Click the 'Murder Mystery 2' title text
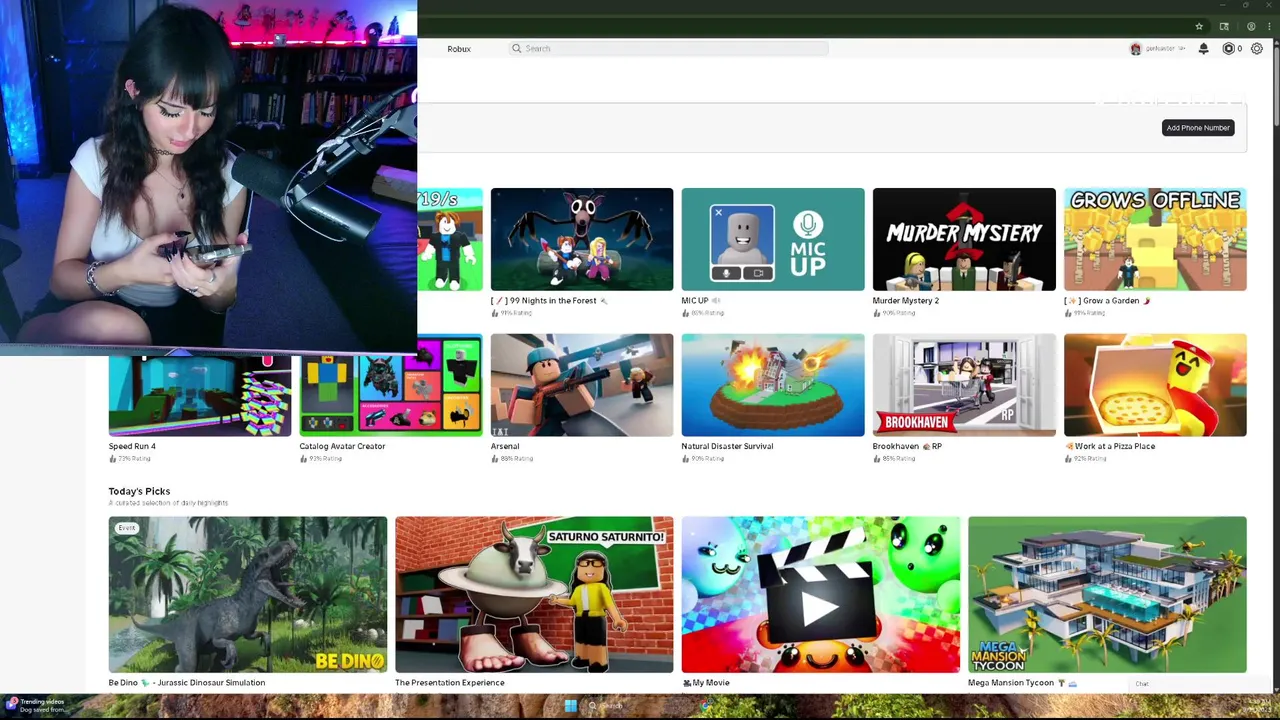The width and height of the screenshot is (1280, 720). pyautogui.click(x=906, y=300)
